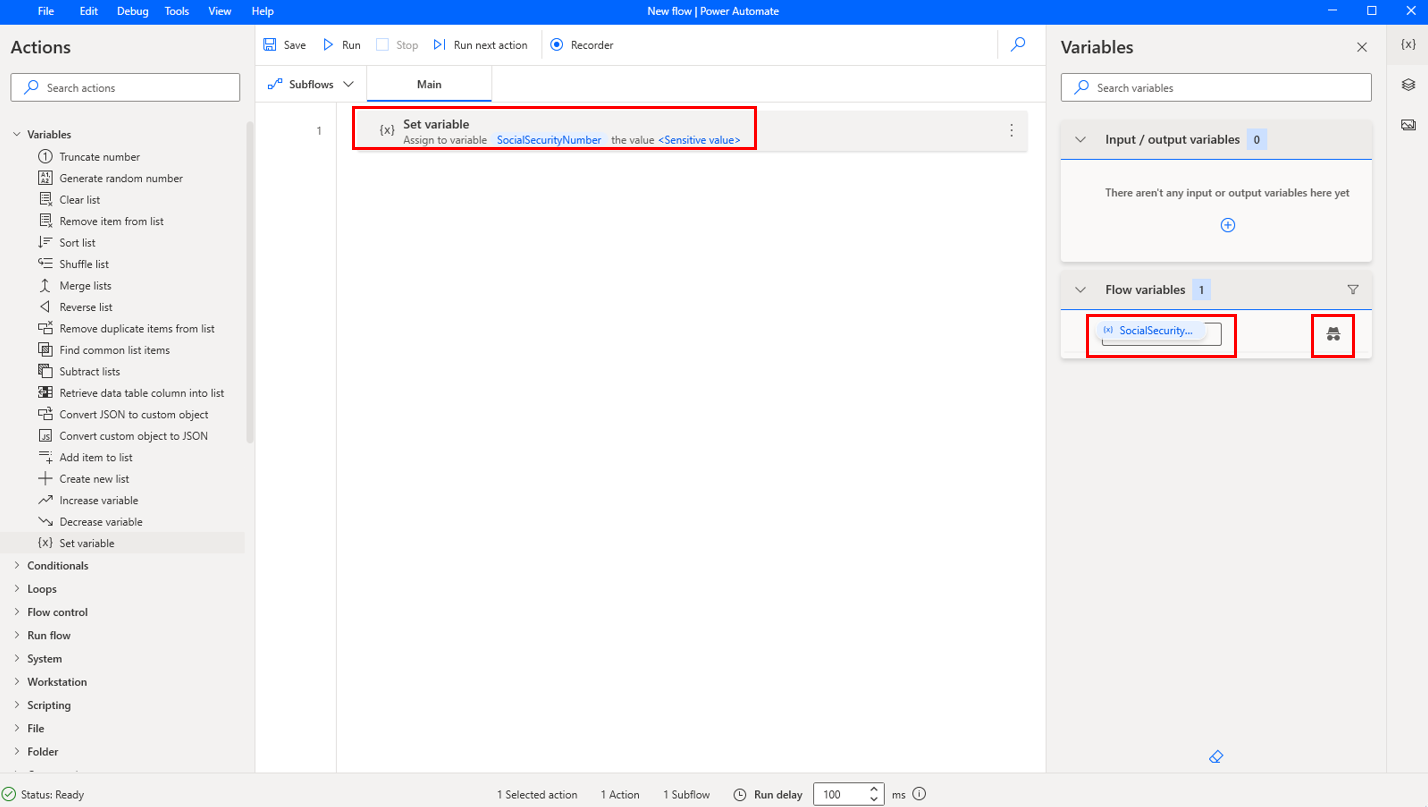1428x807 pixels.
Task: Open the Variables panel via {x} sidebar icon
Action: [x=1408, y=44]
